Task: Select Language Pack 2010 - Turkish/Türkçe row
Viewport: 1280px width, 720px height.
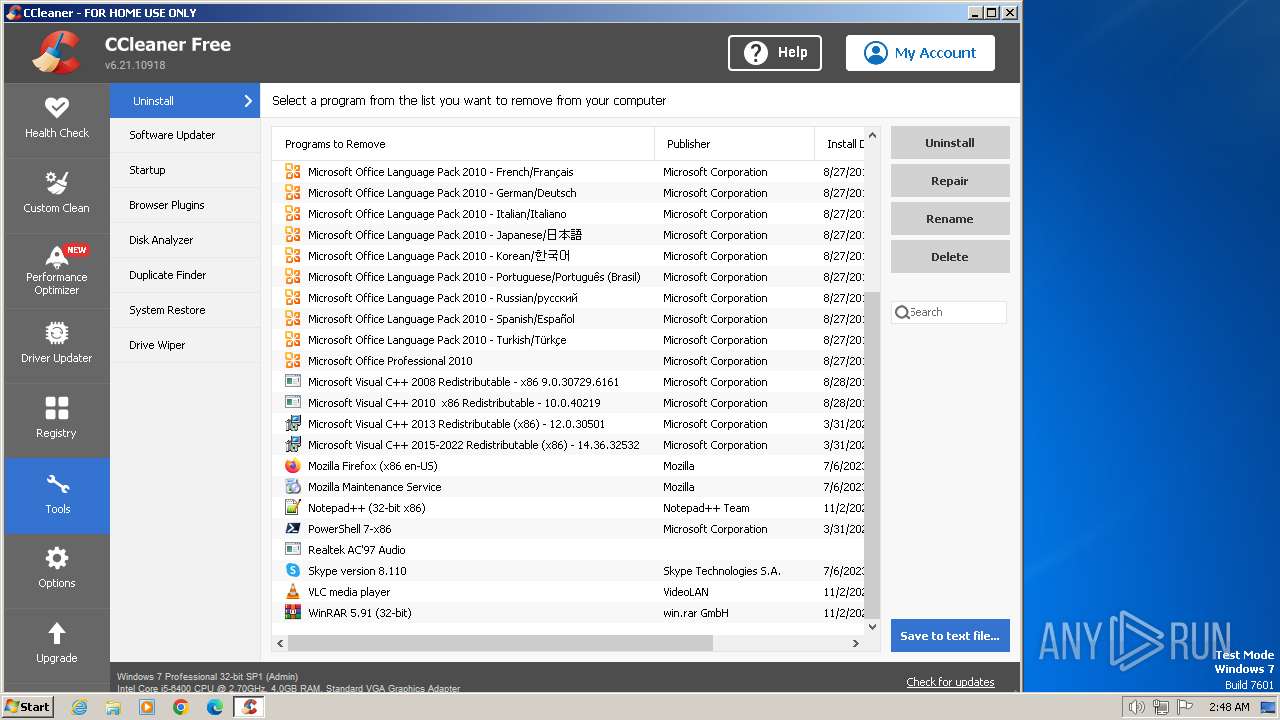Action: [568, 340]
